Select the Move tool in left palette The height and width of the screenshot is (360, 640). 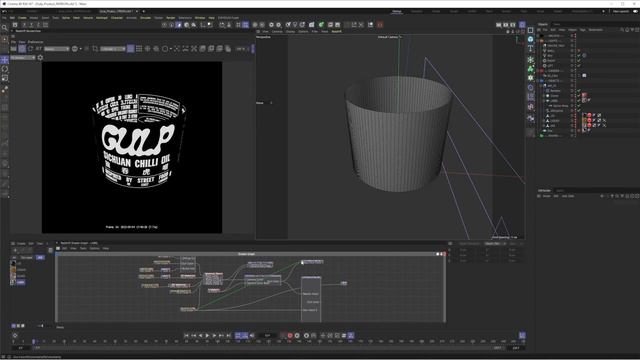4,60
